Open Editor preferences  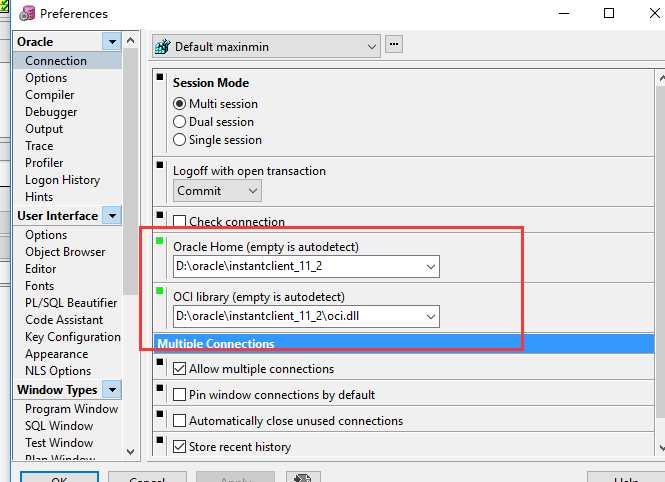pyautogui.click(x=40, y=269)
